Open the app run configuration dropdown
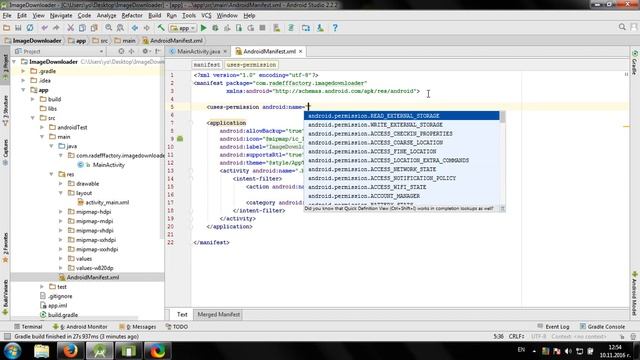This screenshot has width=640, height=360. pyautogui.click(x=183, y=28)
